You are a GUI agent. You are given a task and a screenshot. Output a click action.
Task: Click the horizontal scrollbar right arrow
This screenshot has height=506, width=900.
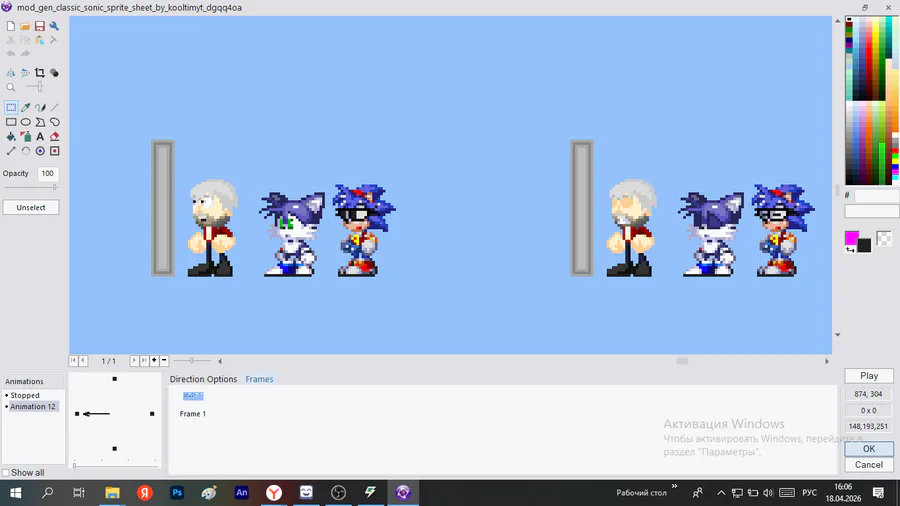click(827, 361)
